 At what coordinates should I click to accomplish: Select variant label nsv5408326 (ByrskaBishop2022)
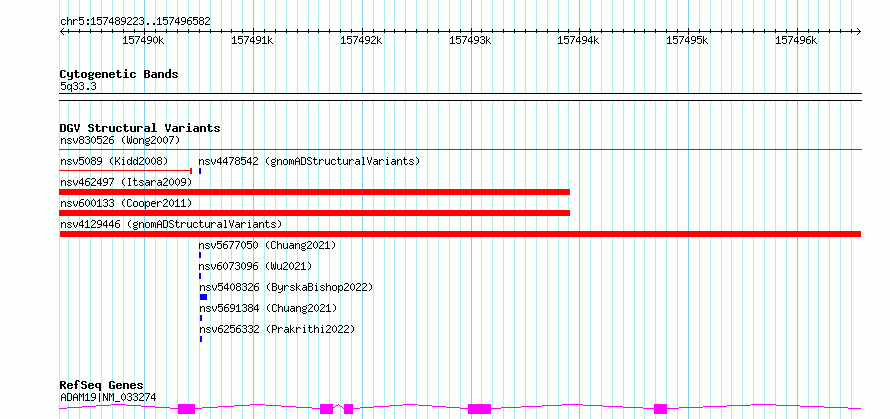286,287
